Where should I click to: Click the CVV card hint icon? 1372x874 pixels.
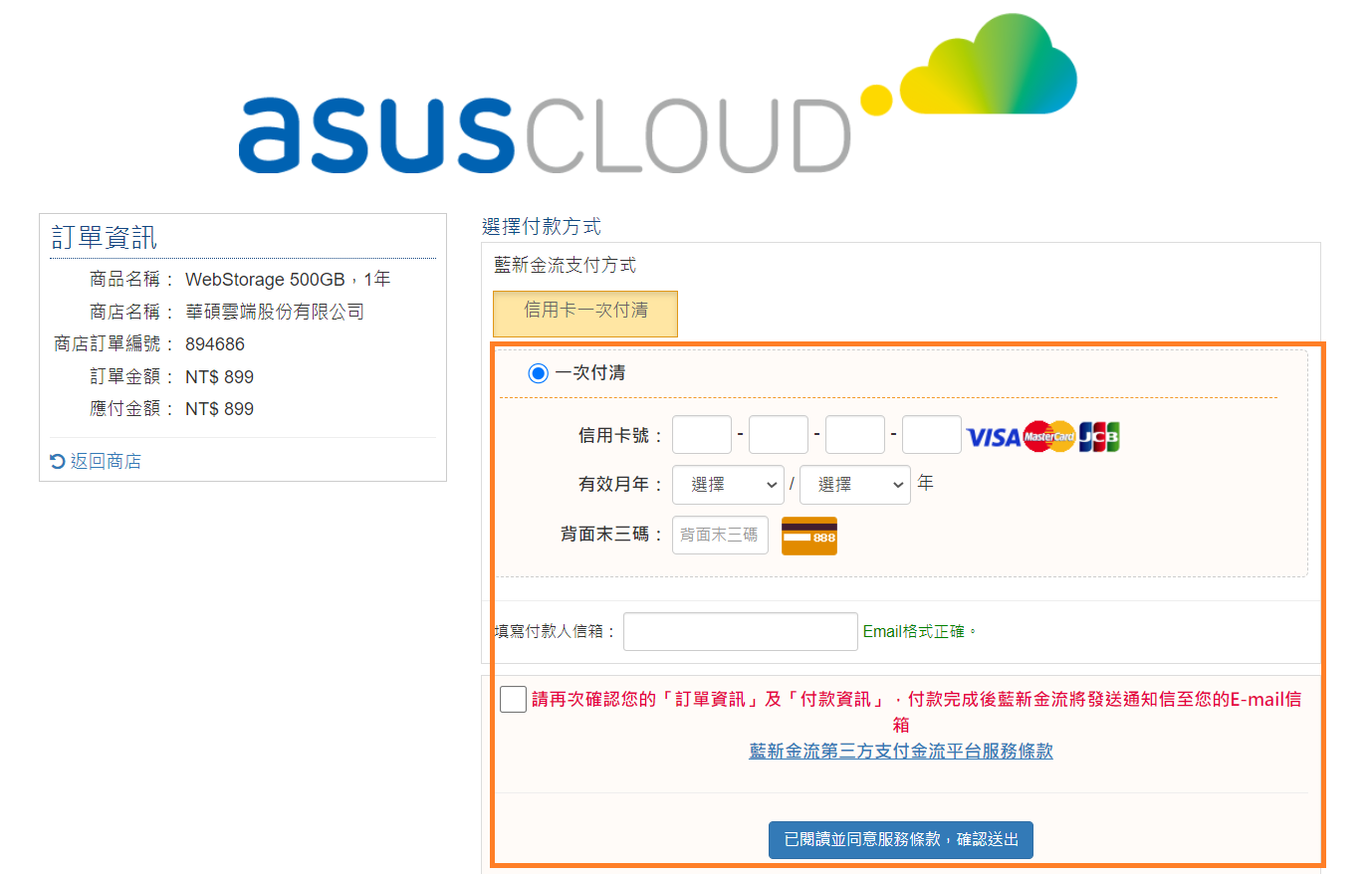[x=808, y=536]
